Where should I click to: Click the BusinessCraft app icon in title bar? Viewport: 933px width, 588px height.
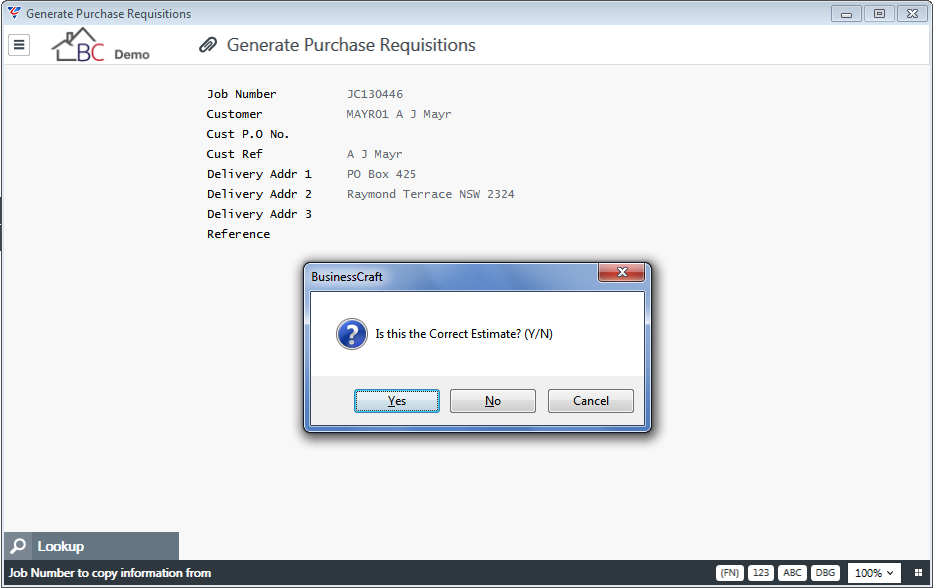(14, 13)
